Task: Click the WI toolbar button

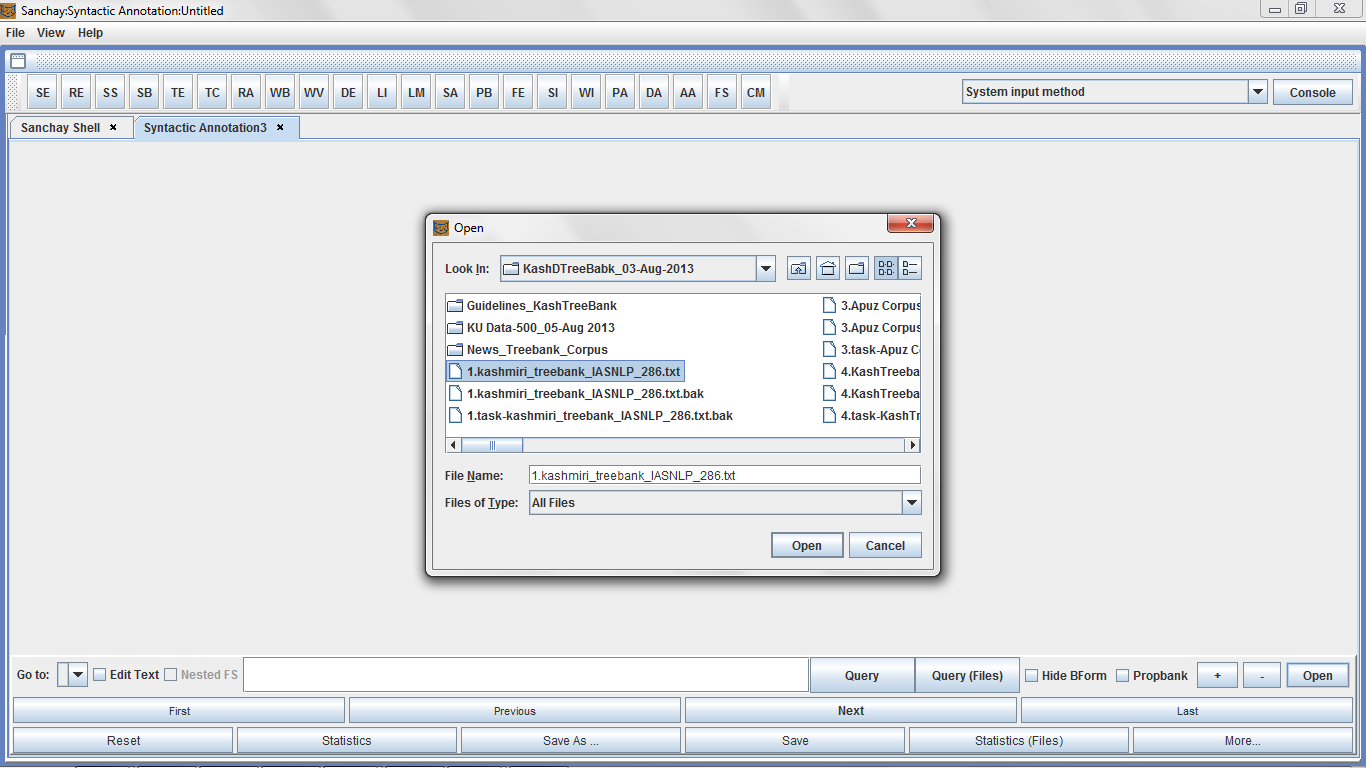Action: click(586, 93)
